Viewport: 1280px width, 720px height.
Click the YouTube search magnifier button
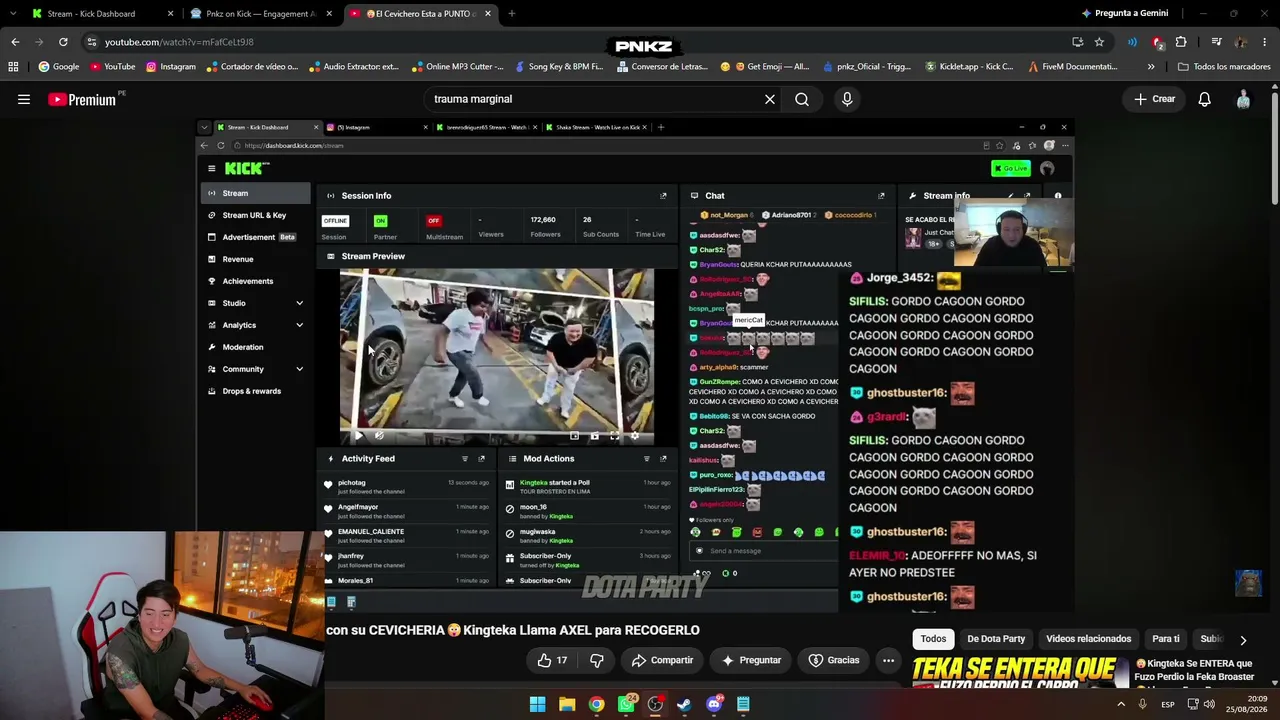802,99
